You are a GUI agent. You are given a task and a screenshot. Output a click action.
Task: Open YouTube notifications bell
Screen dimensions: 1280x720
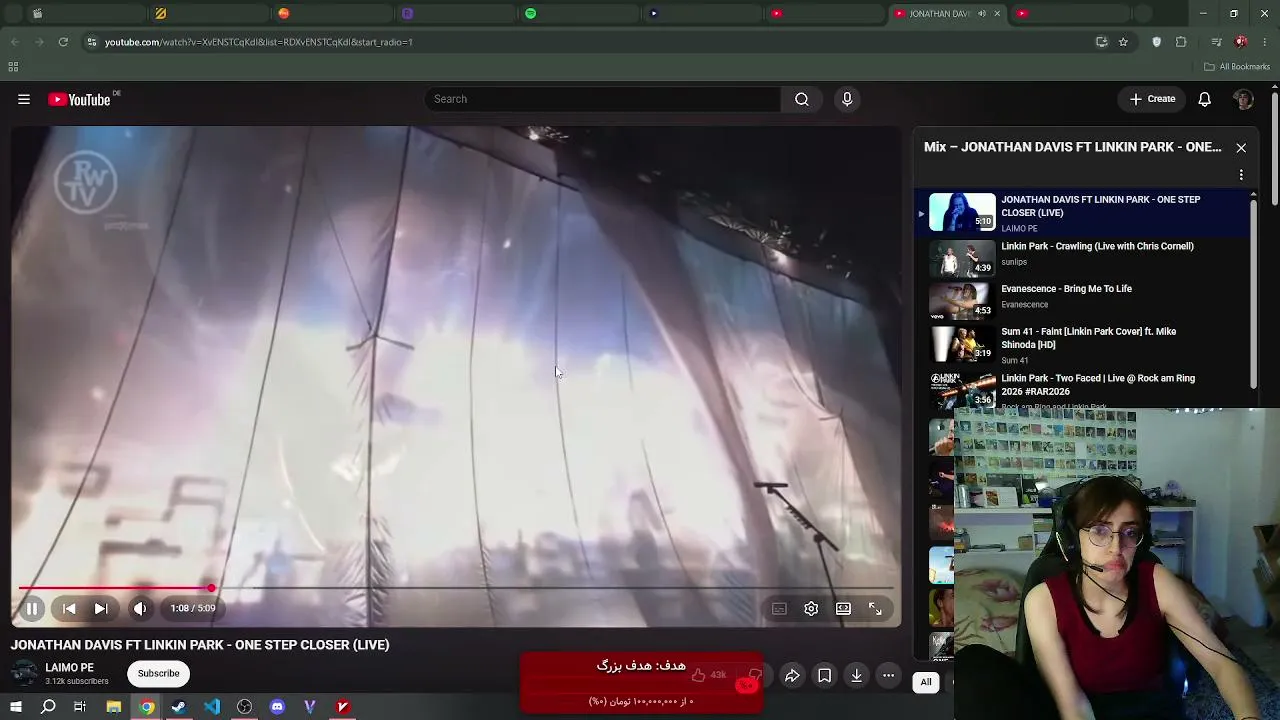coord(1205,99)
